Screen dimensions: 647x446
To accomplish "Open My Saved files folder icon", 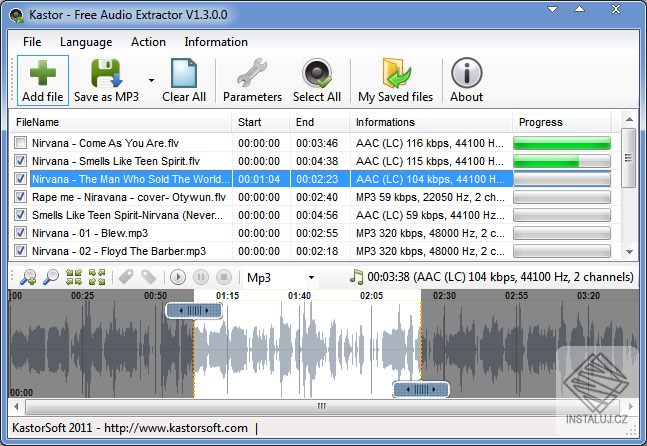I will (x=395, y=73).
